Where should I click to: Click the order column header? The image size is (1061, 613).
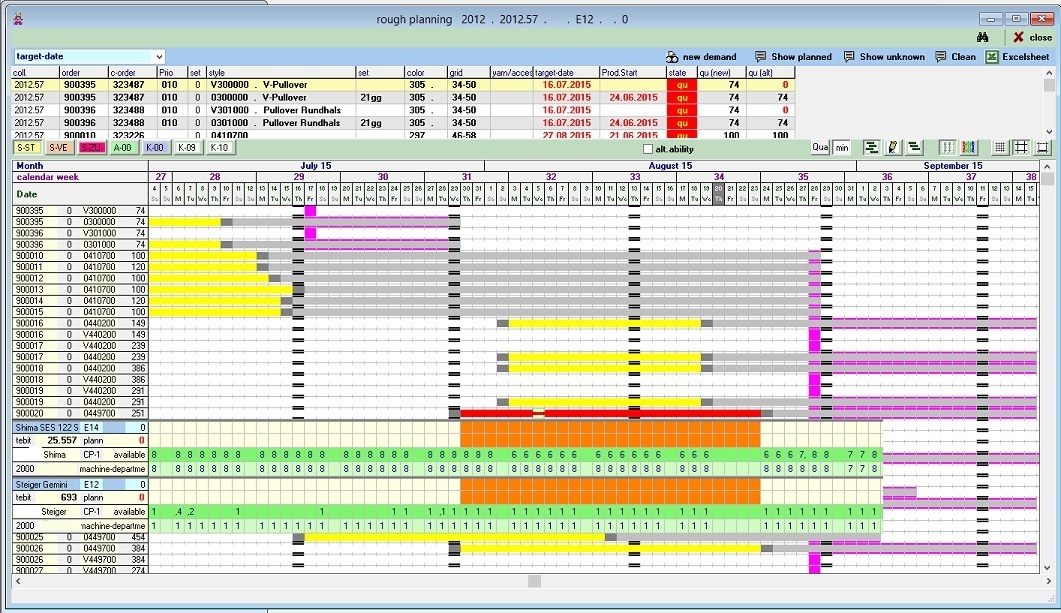click(84, 72)
